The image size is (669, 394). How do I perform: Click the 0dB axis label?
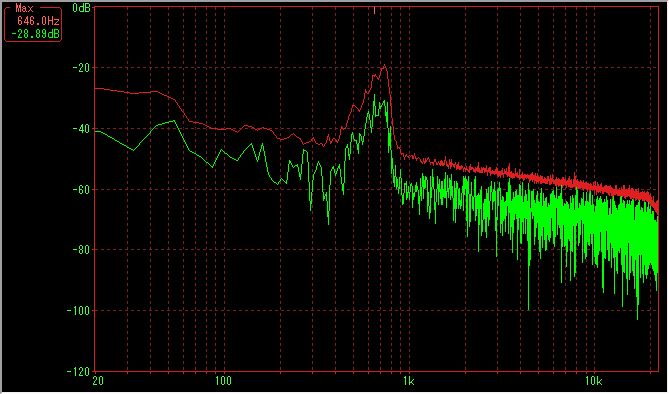81,8
